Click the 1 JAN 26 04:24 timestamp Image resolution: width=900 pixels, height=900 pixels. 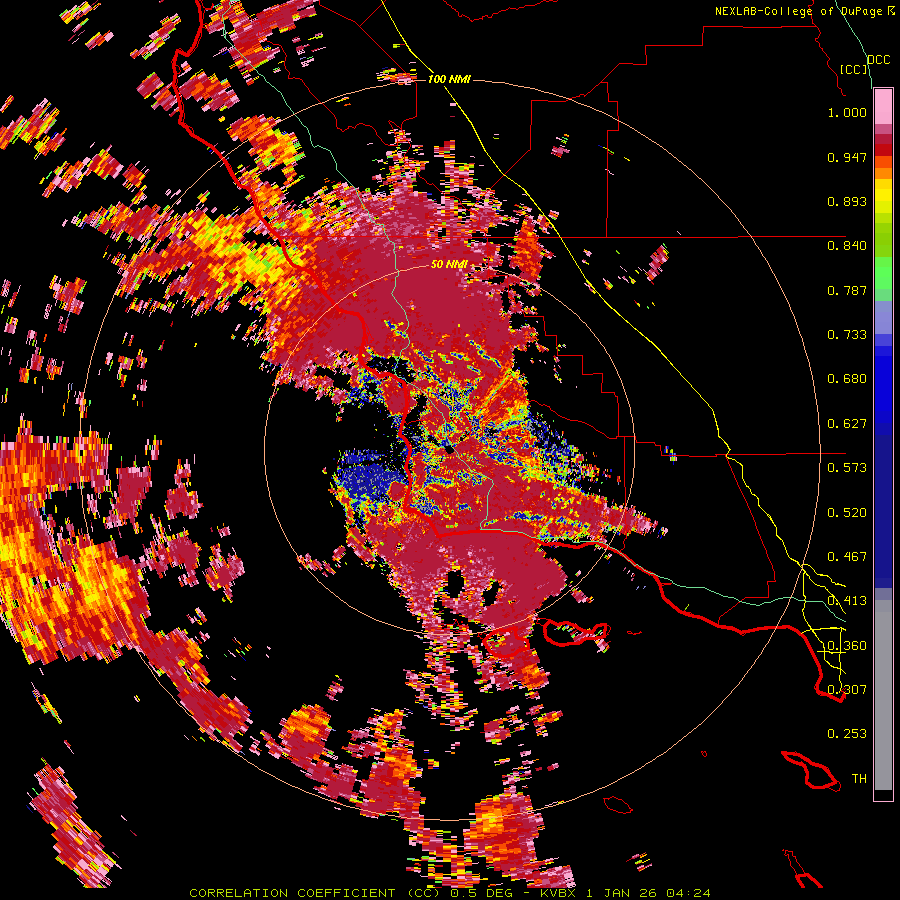pyautogui.click(x=649, y=893)
